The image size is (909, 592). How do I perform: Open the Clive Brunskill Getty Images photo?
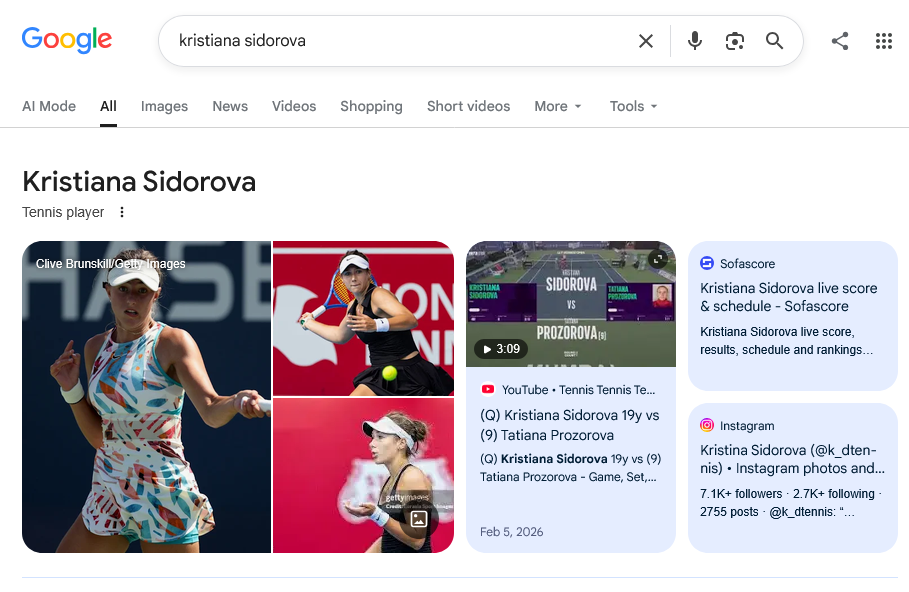pos(147,397)
